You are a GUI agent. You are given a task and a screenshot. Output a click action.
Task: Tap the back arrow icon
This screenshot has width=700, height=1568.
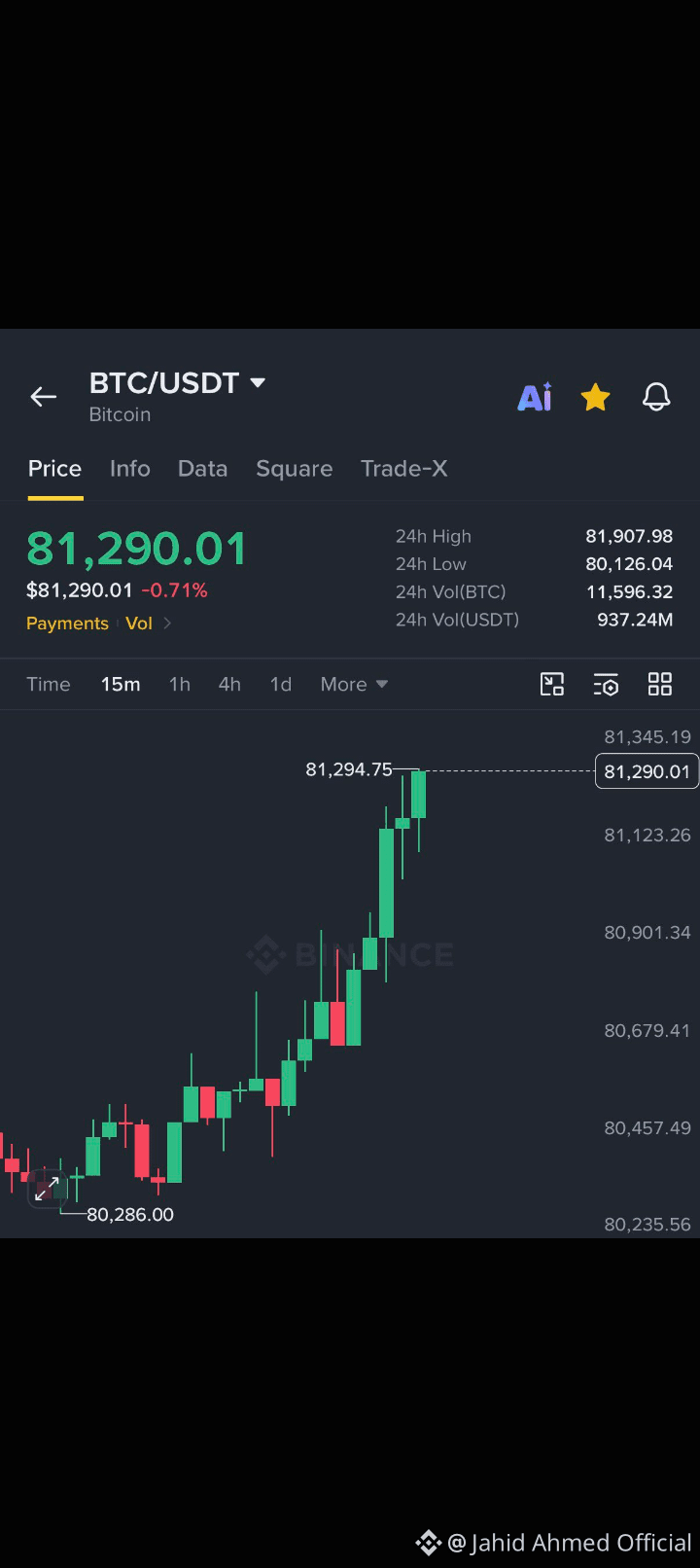(44, 397)
